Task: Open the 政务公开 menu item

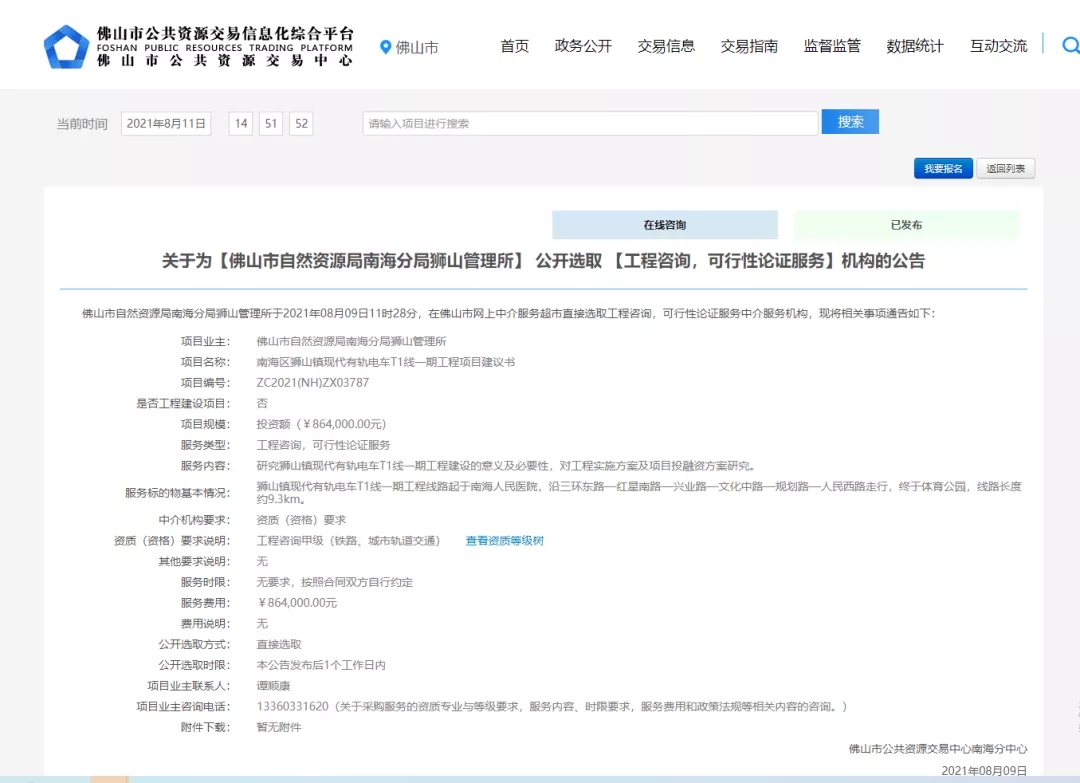Action: click(583, 46)
